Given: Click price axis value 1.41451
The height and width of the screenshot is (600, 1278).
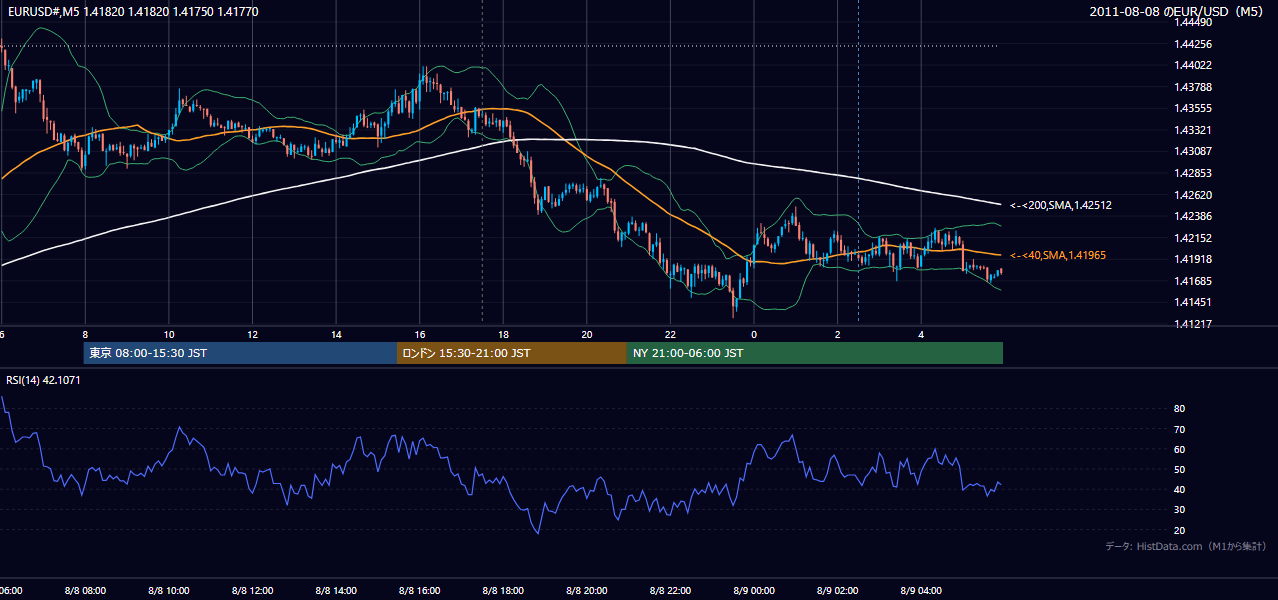Looking at the screenshot, I should tap(1193, 302).
